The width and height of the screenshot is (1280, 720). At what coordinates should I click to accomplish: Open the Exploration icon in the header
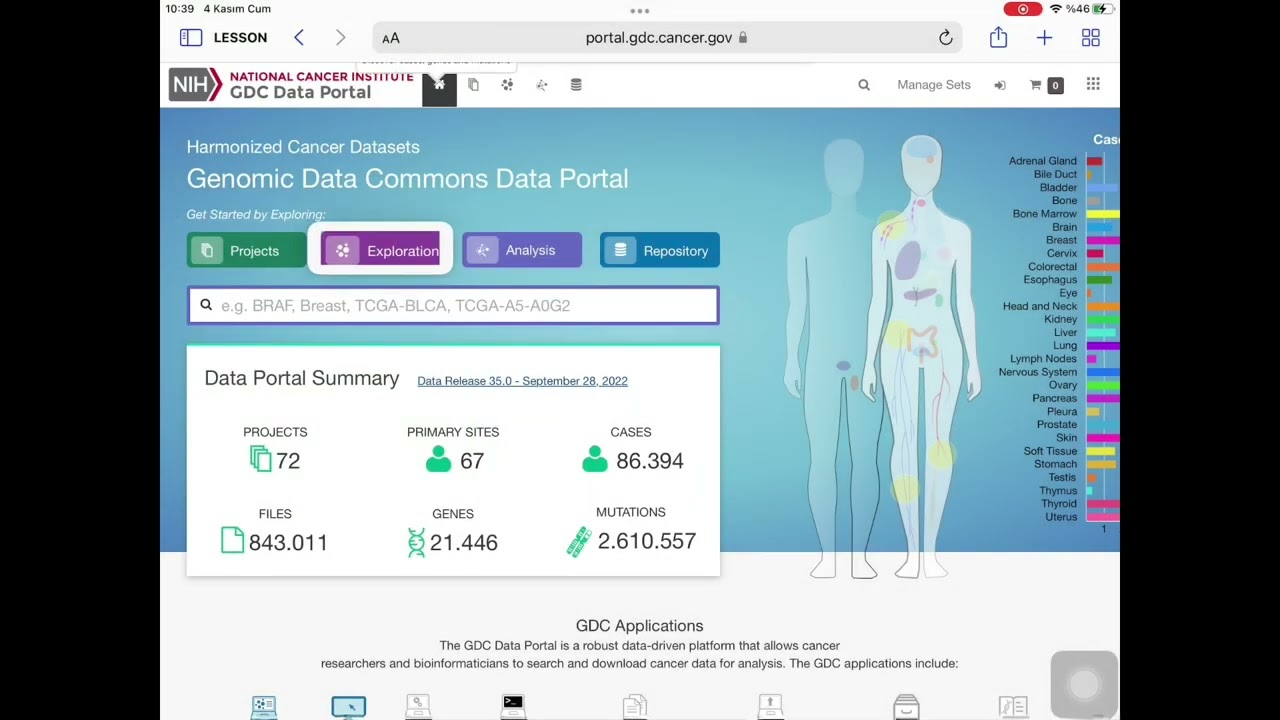[507, 85]
